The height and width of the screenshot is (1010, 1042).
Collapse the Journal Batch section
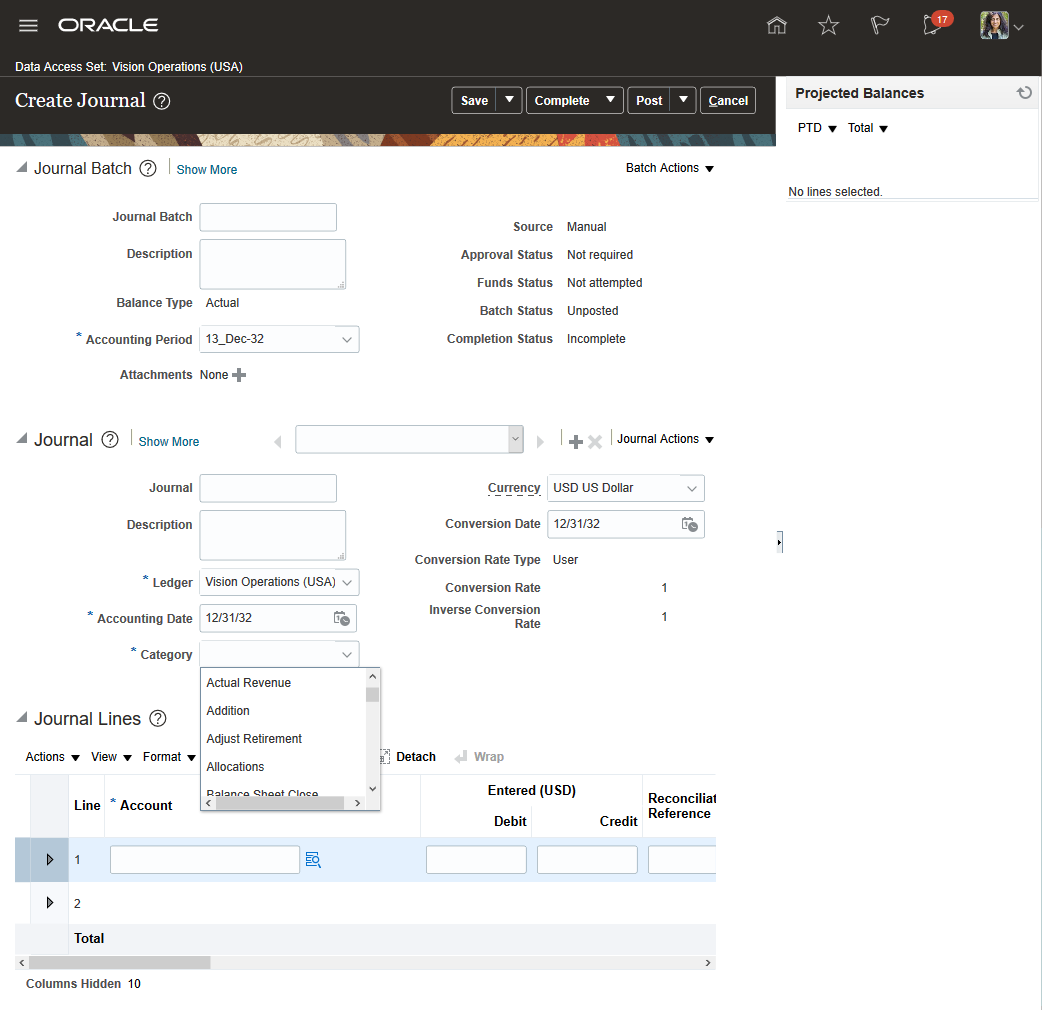(21, 167)
